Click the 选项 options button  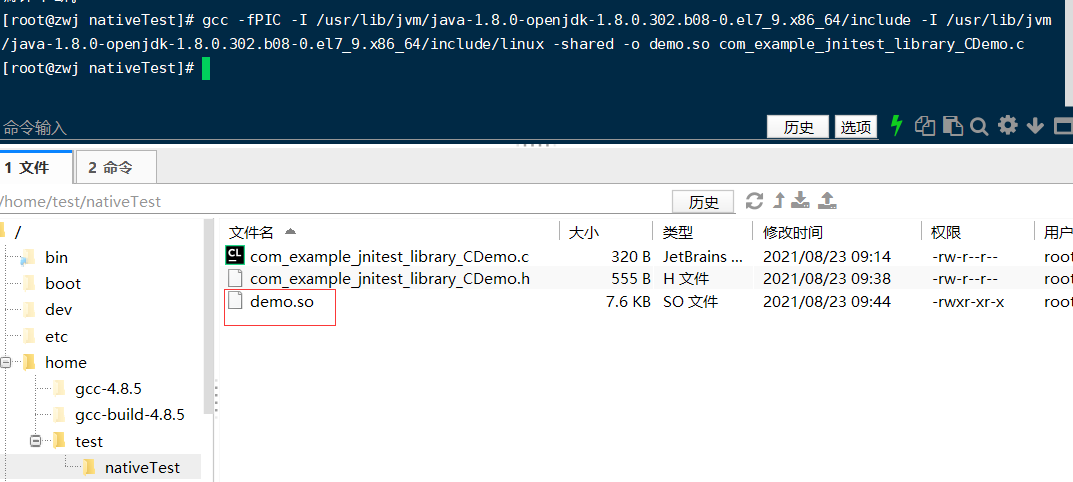coord(855,127)
